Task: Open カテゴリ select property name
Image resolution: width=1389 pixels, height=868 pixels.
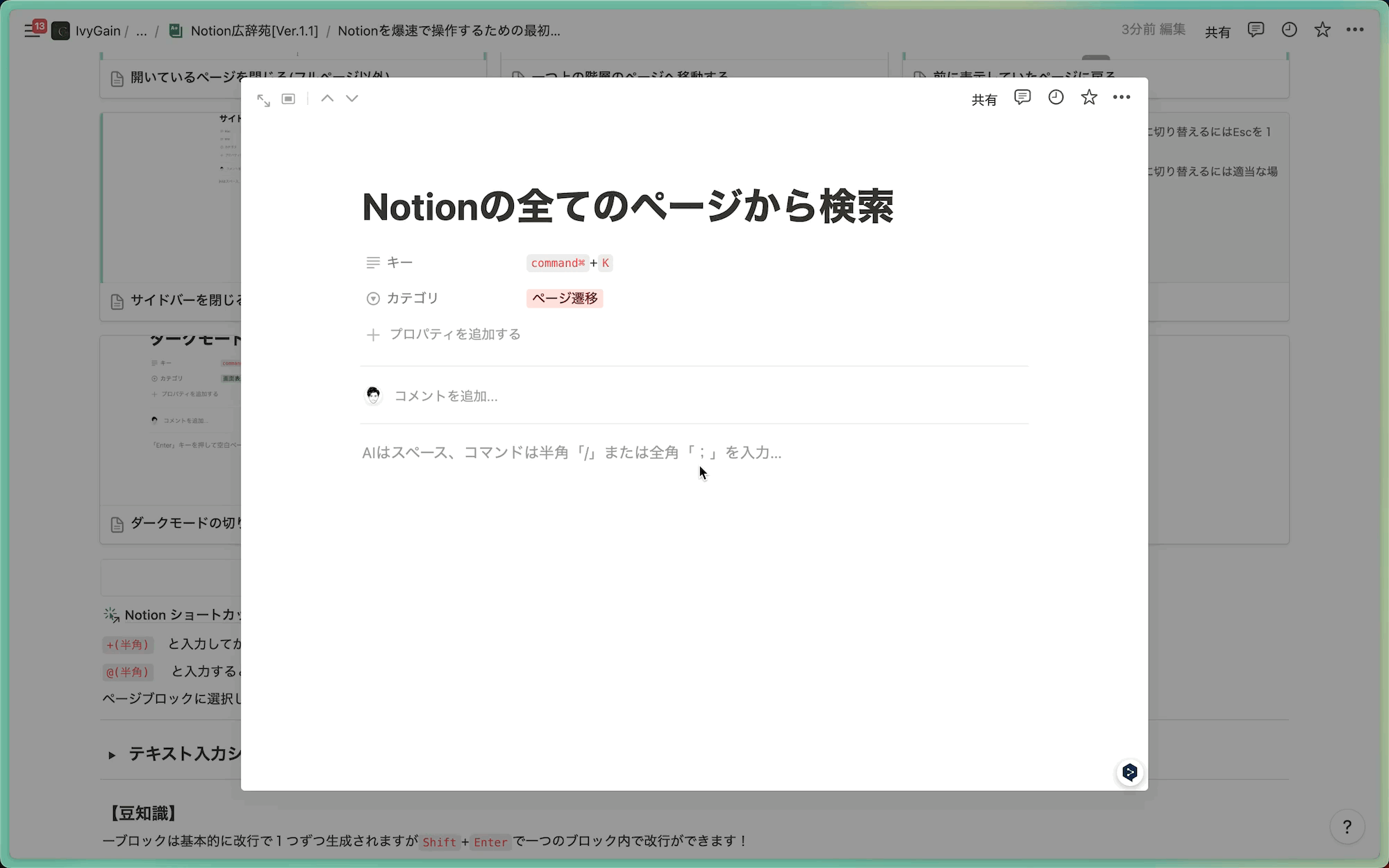Action: point(413,299)
